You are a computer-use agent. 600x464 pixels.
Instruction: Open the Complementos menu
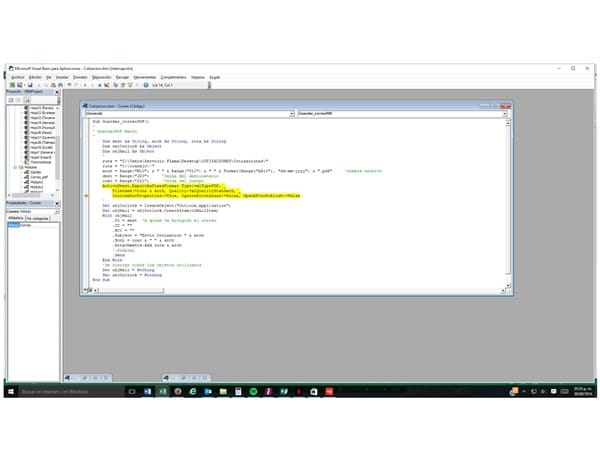173,77
